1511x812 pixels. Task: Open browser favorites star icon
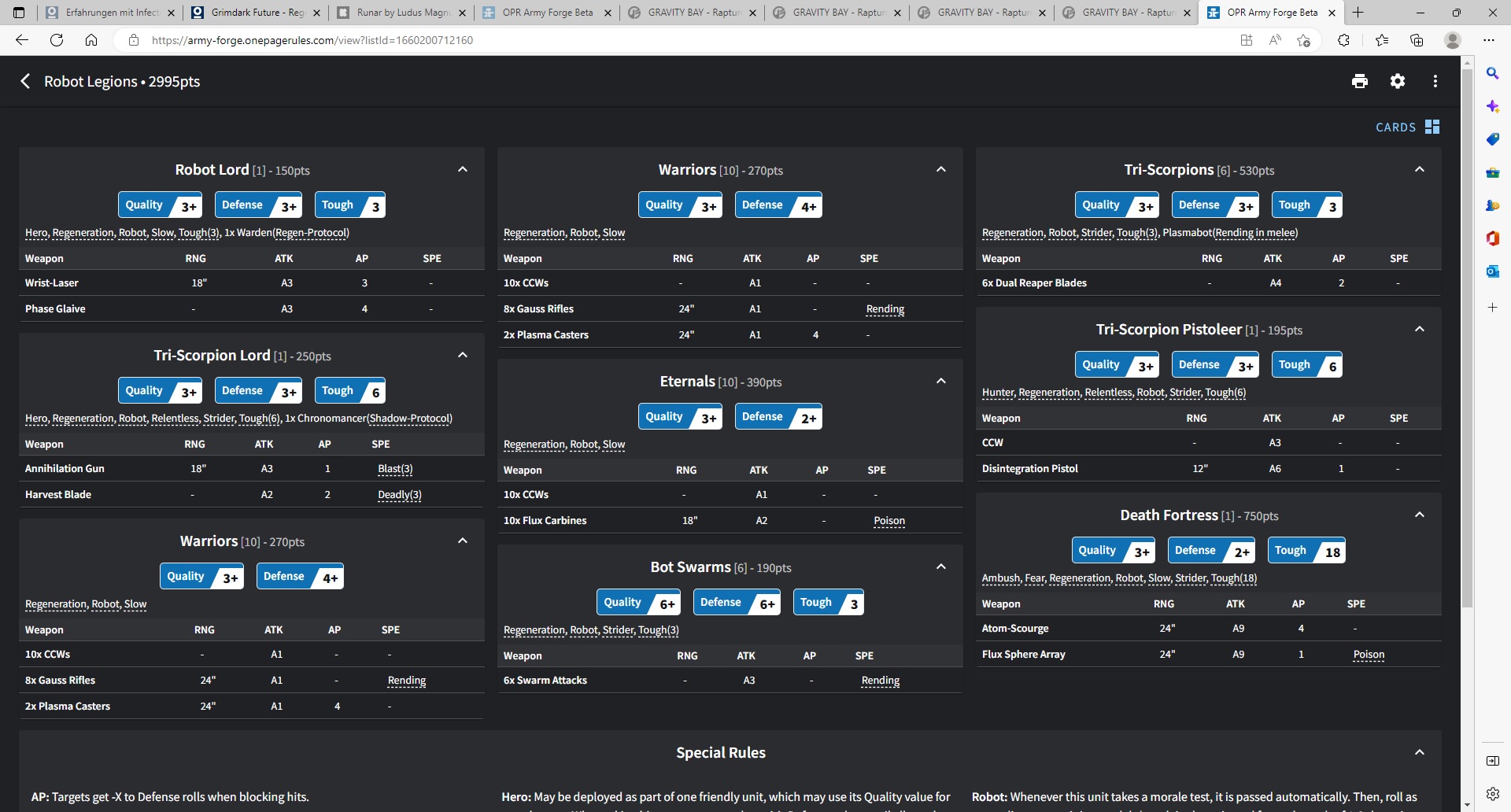tap(1381, 40)
